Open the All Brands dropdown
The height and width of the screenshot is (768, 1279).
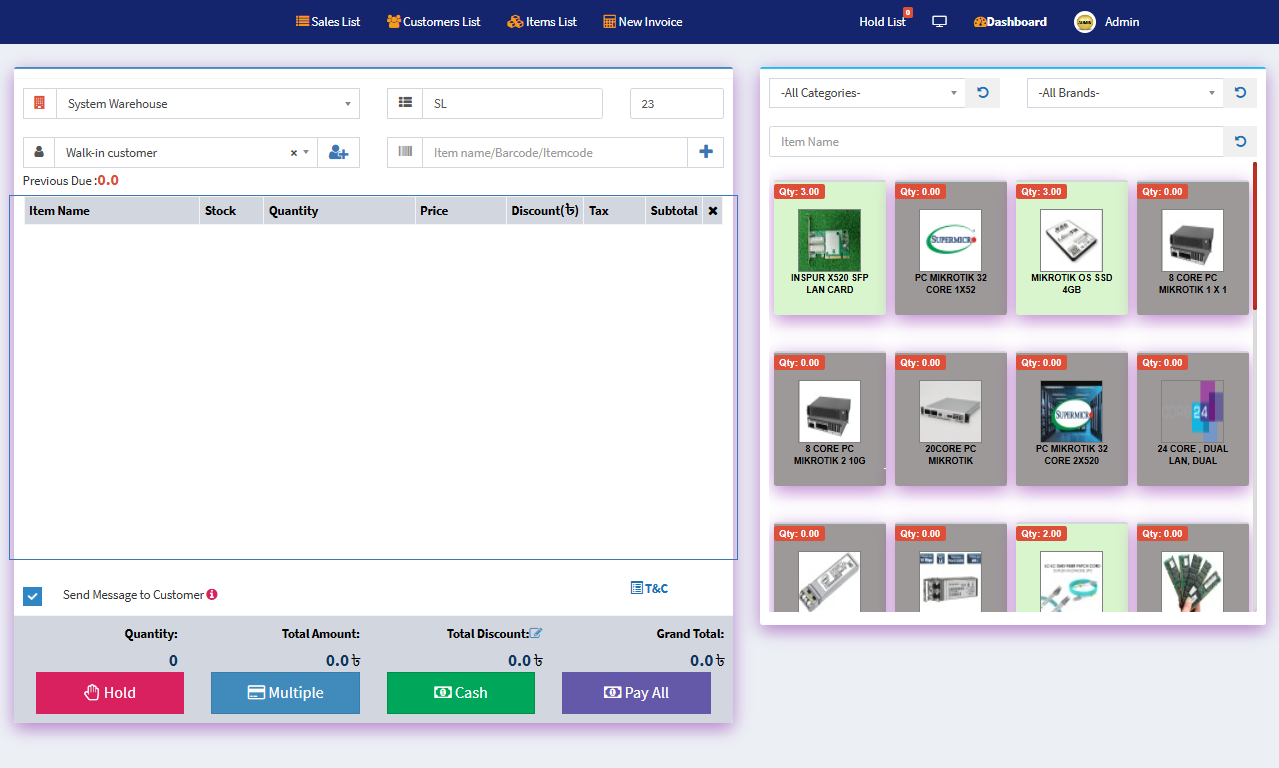[x=1124, y=93]
